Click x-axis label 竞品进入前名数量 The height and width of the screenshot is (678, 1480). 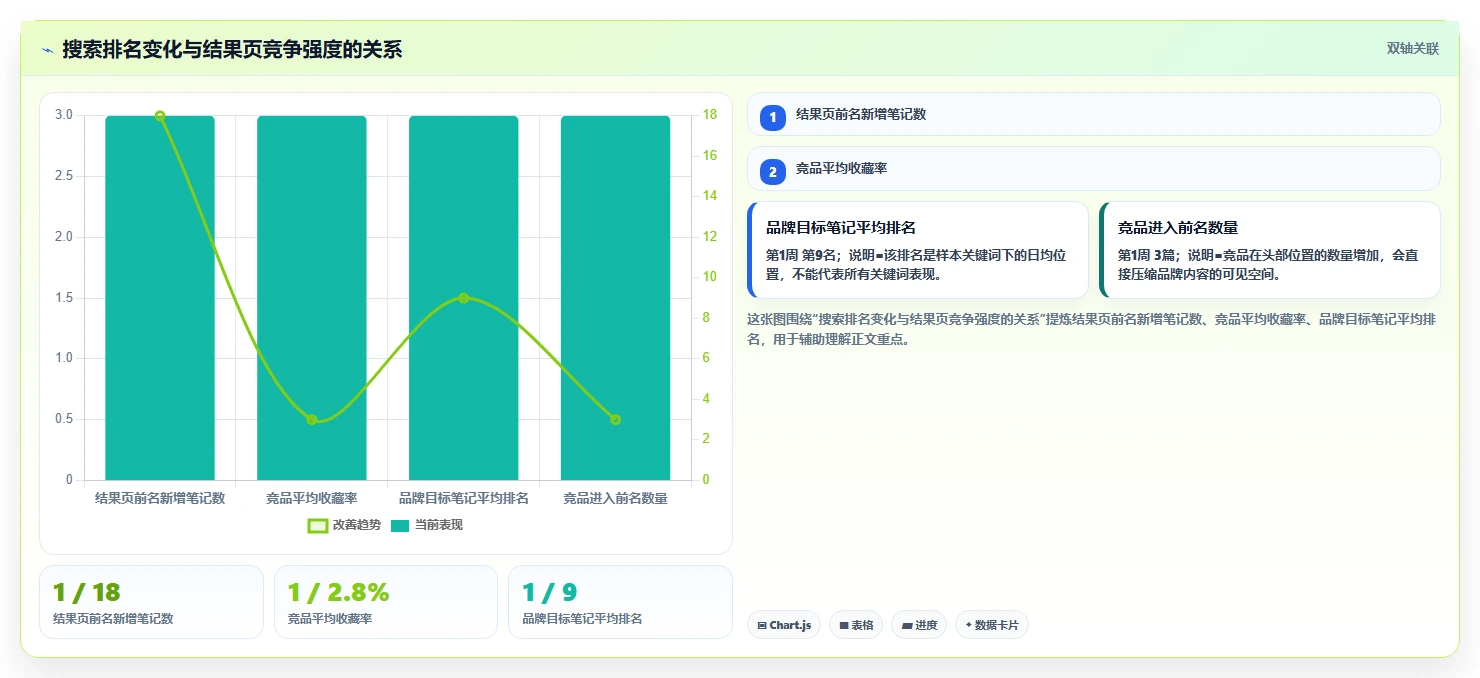coord(615,498)
